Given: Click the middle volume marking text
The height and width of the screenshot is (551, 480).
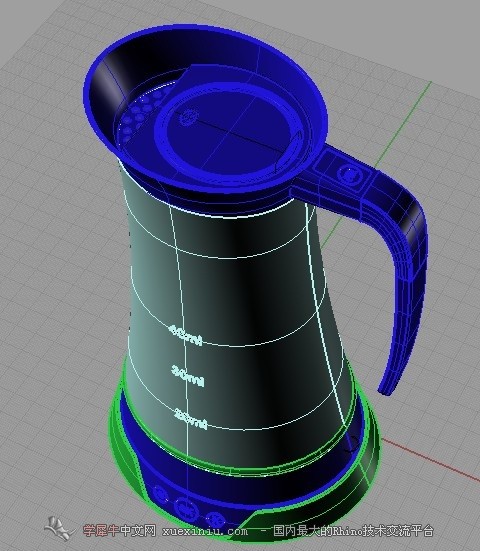Looking at the screenshot, I should click(188, 376).
